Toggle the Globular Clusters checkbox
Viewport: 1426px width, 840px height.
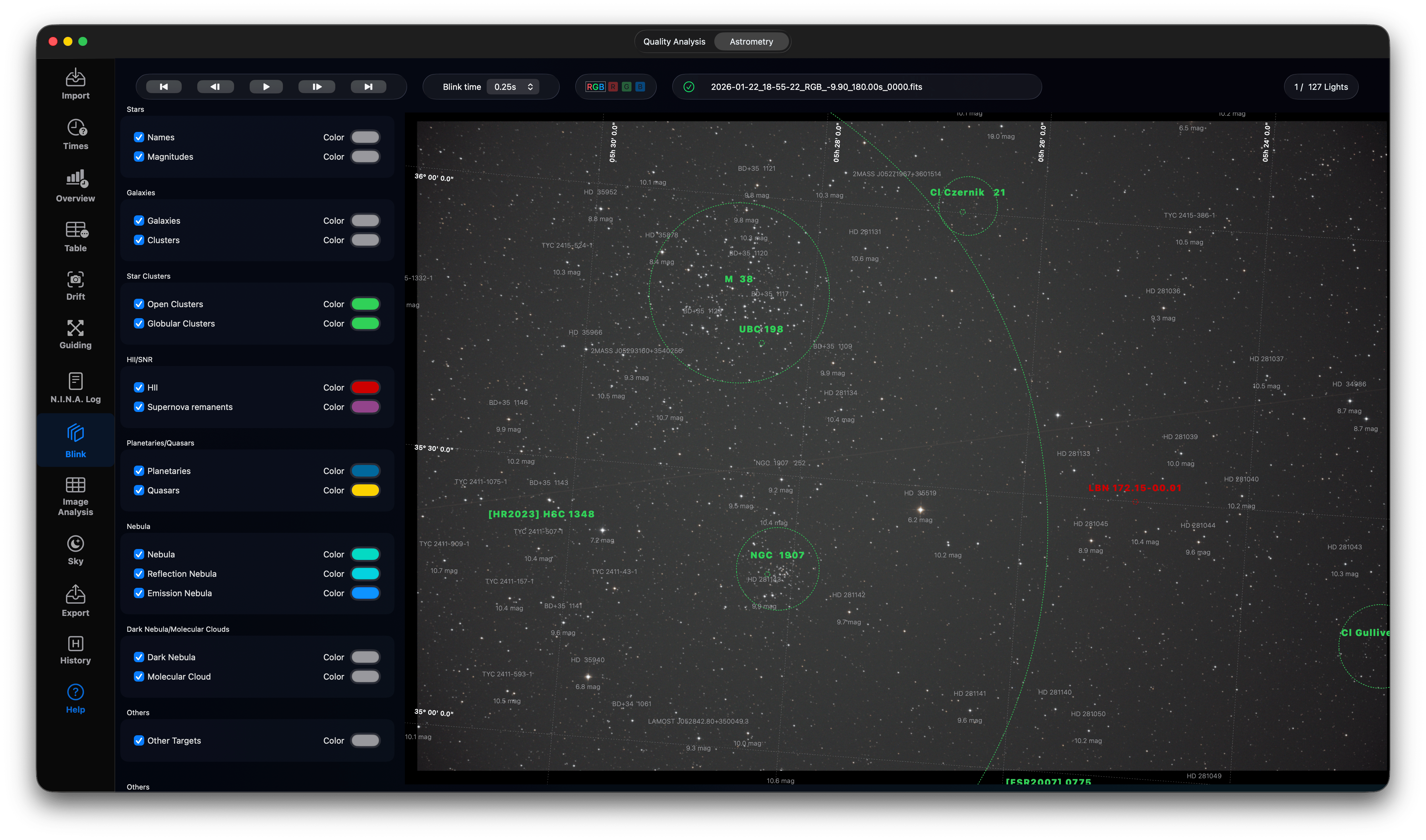[x=139, y=323]
